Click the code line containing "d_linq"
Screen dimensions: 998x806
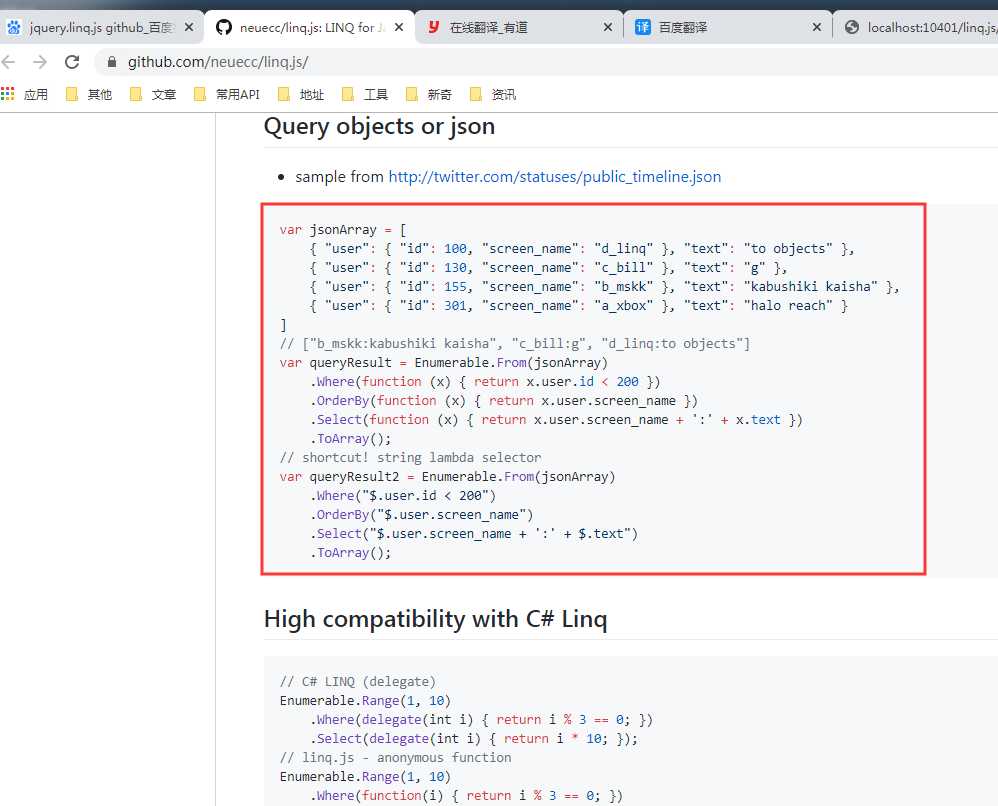click(582, 249)
